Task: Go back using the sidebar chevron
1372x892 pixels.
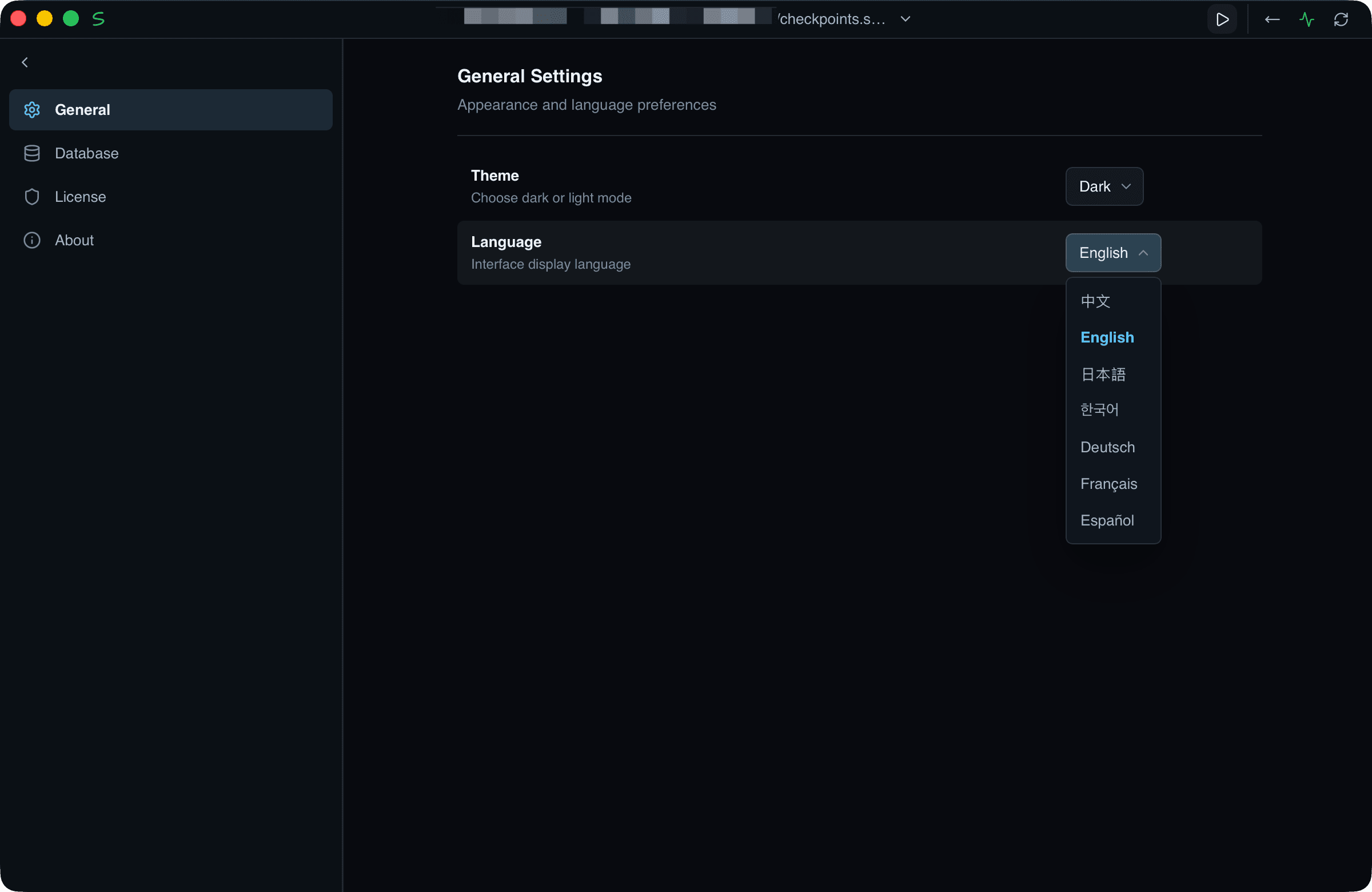Action: click(25, 62)
